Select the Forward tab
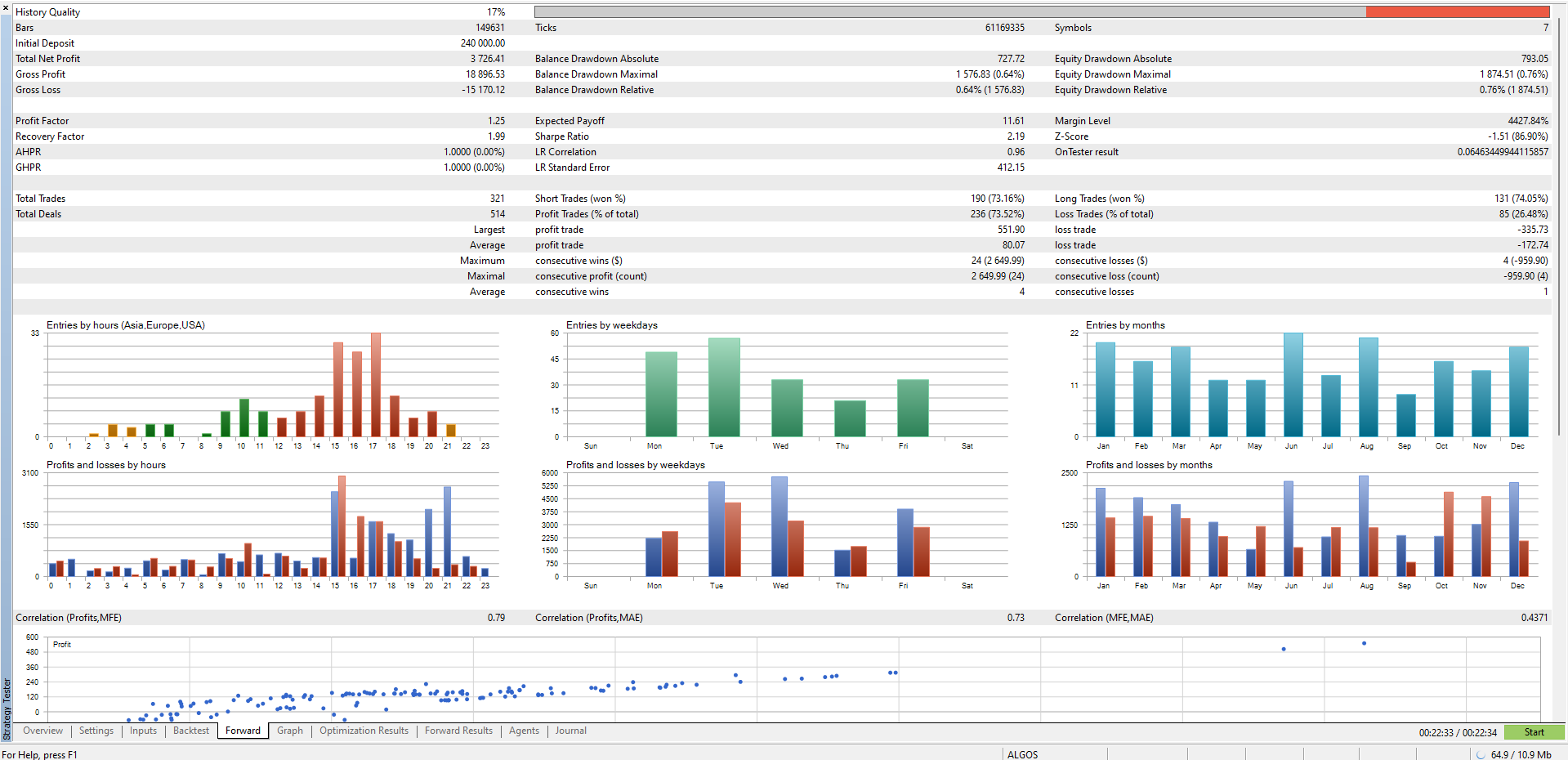 (x=243, y=731)
